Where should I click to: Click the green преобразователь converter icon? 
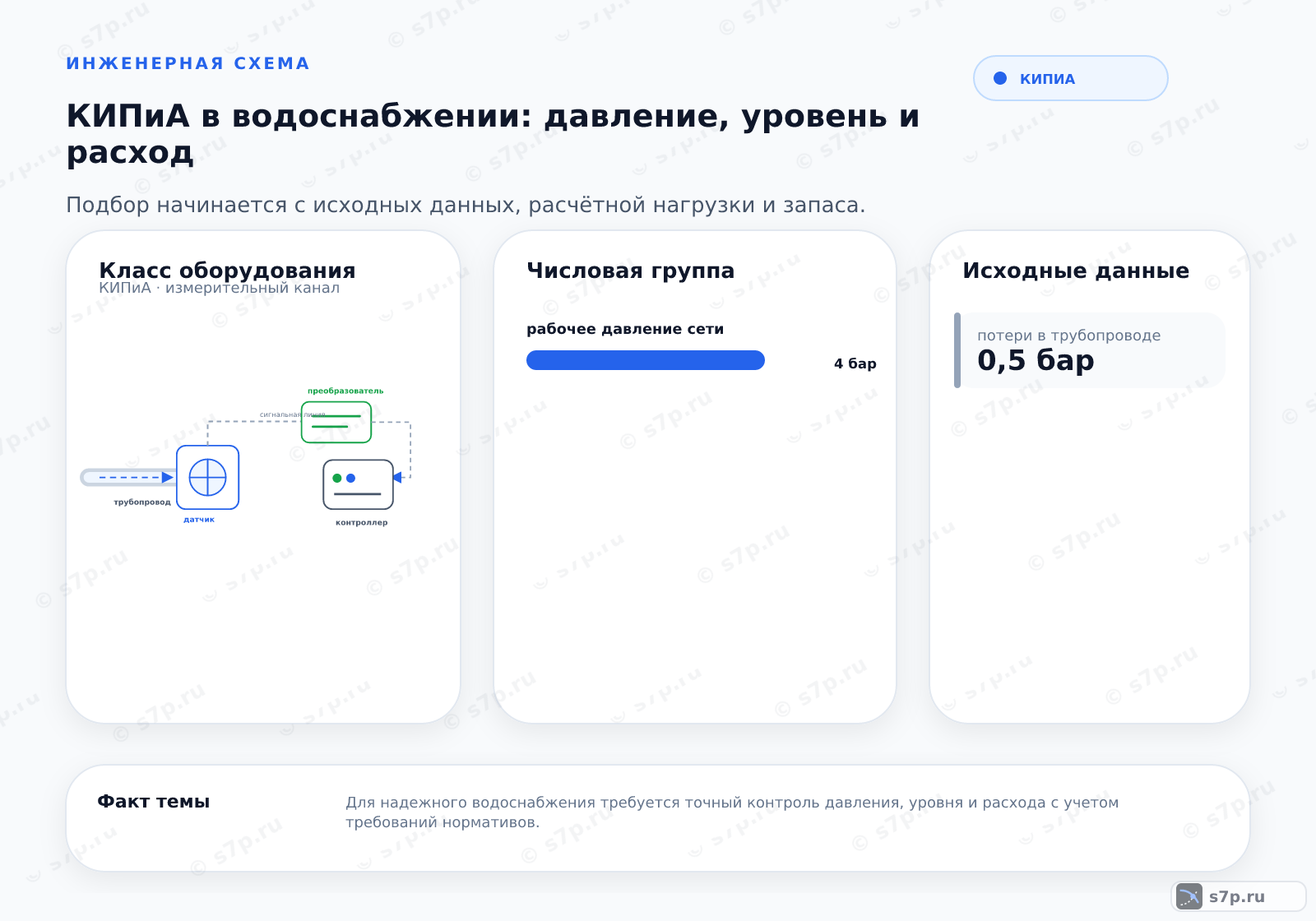pos(336,422)
